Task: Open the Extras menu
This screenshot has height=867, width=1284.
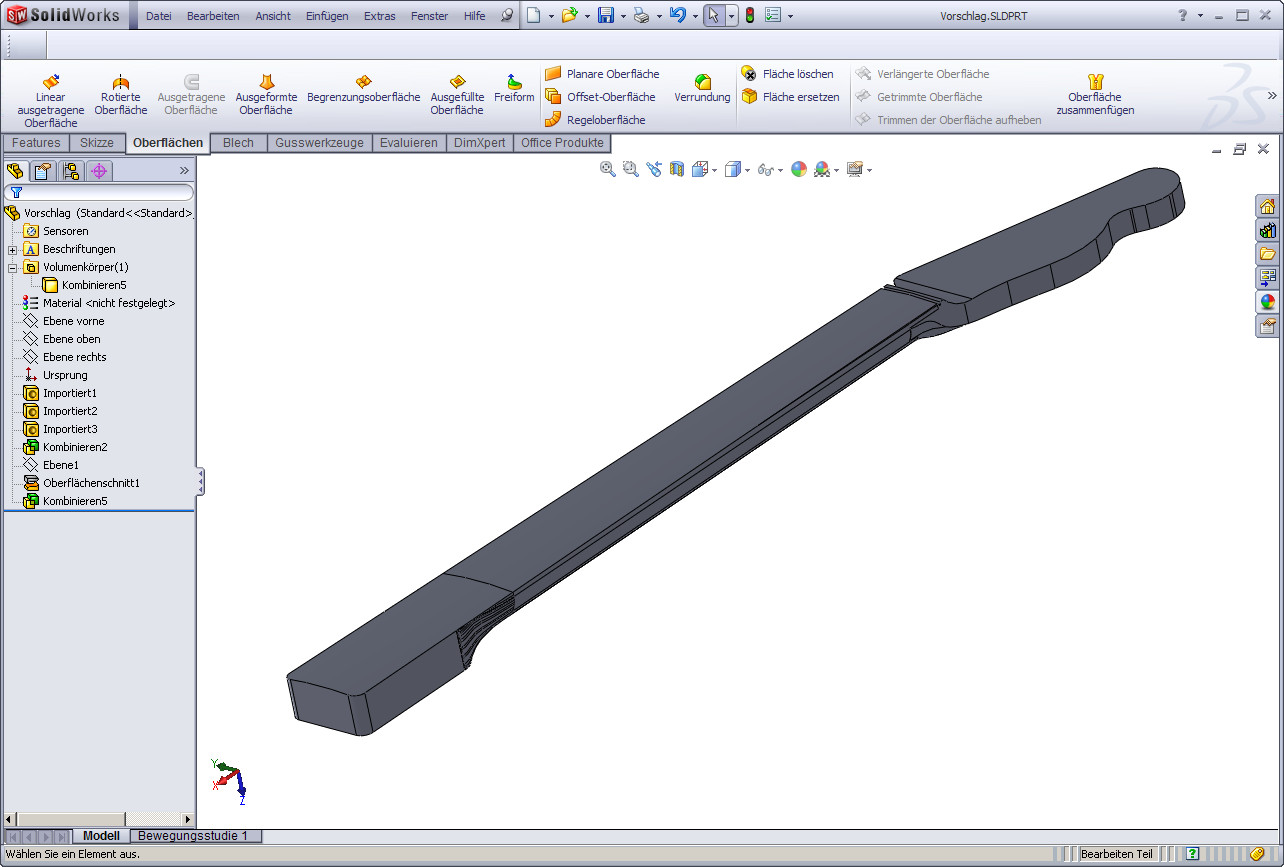Action: coord(380,16)
